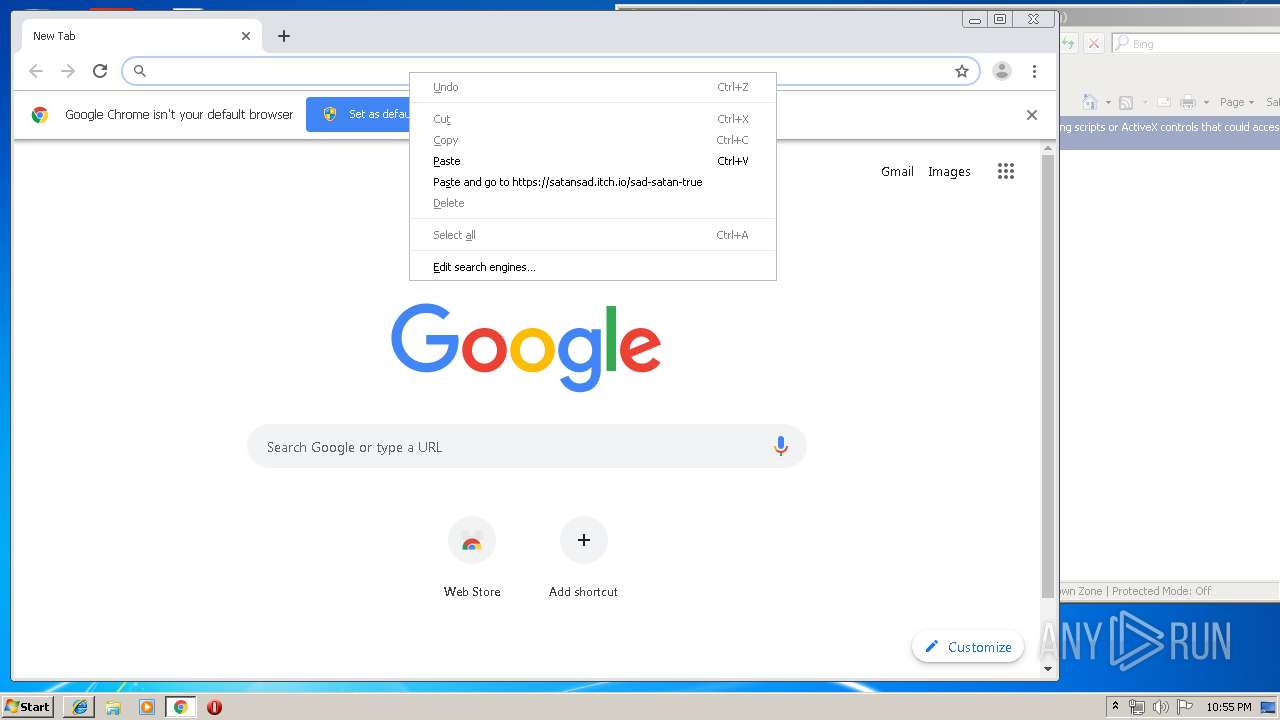Click the voice search microphone
1280x720 pixels.
click(x=781, y=447)
